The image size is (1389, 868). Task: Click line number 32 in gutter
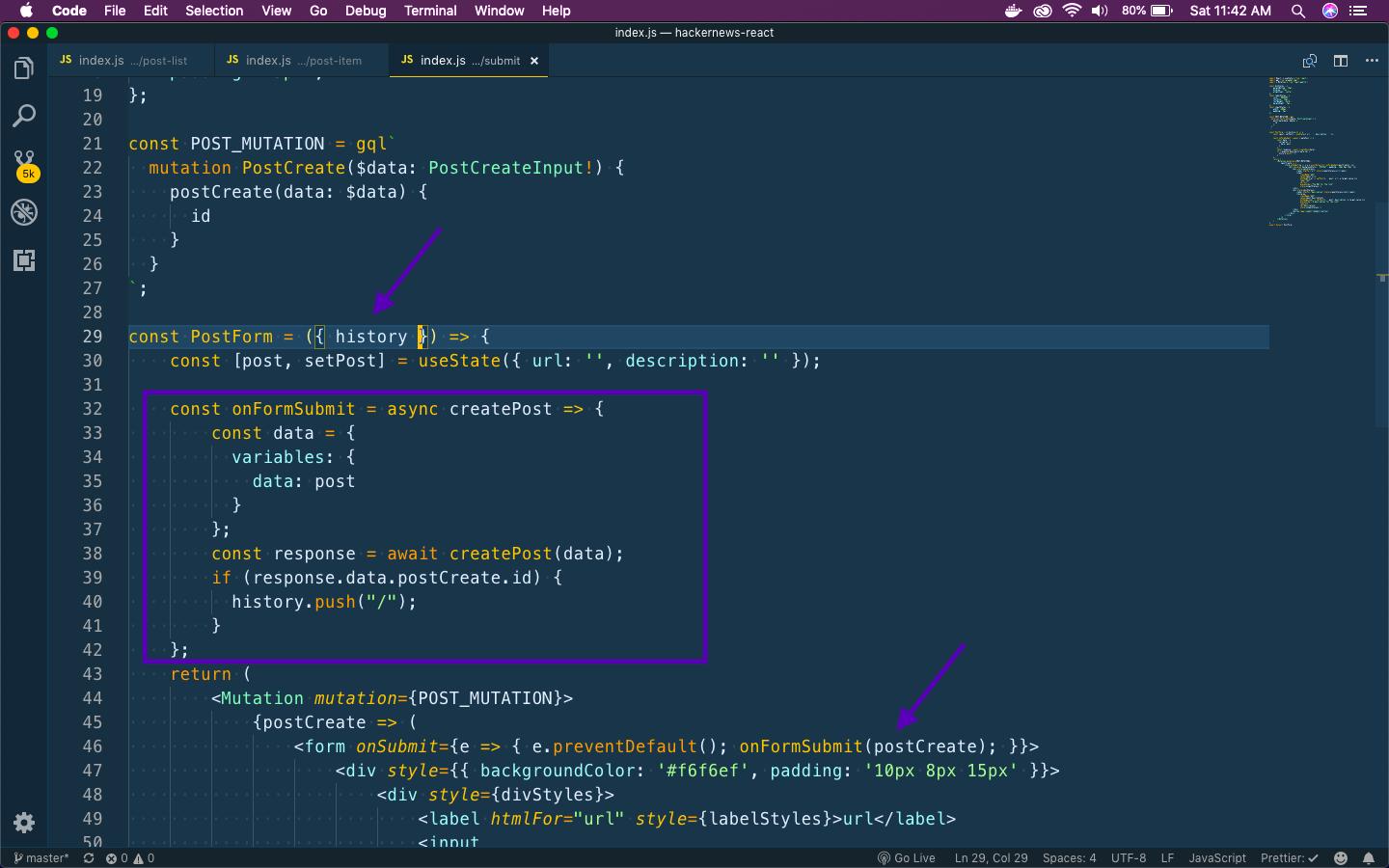pyautogui.click(x=93, y=409)
